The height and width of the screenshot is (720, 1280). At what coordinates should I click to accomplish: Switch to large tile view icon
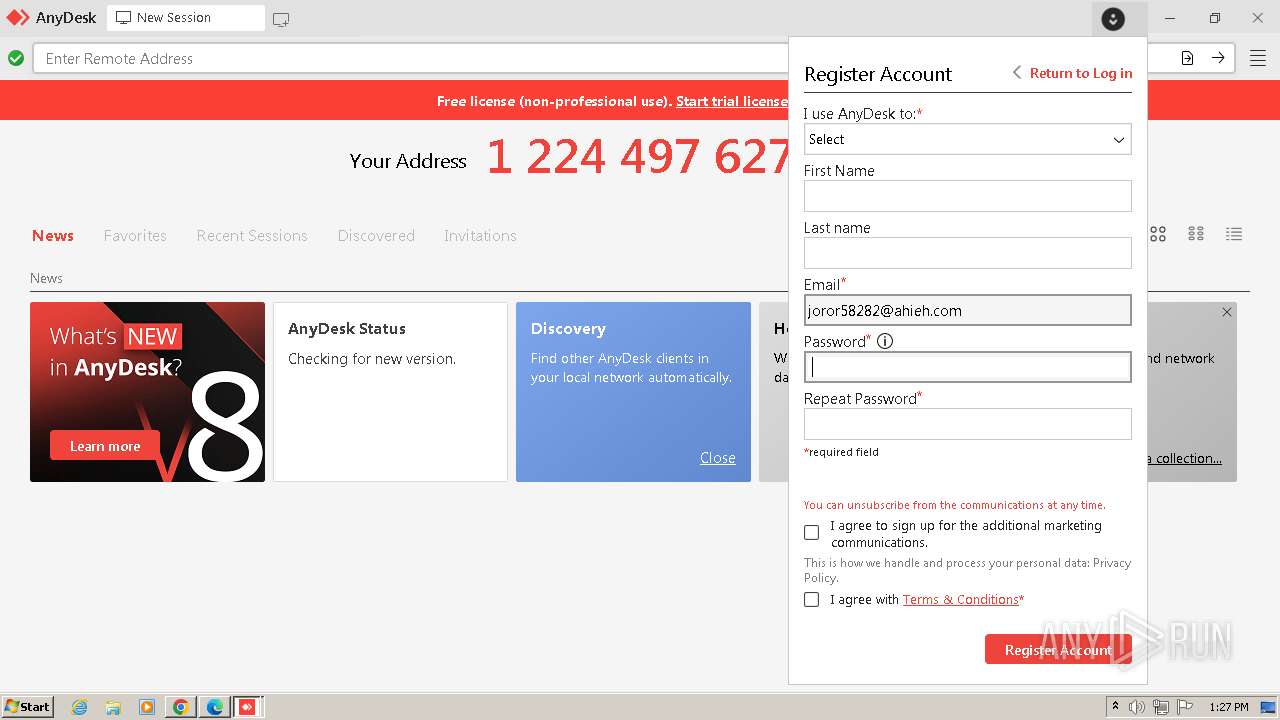(x=1158, y=234)
